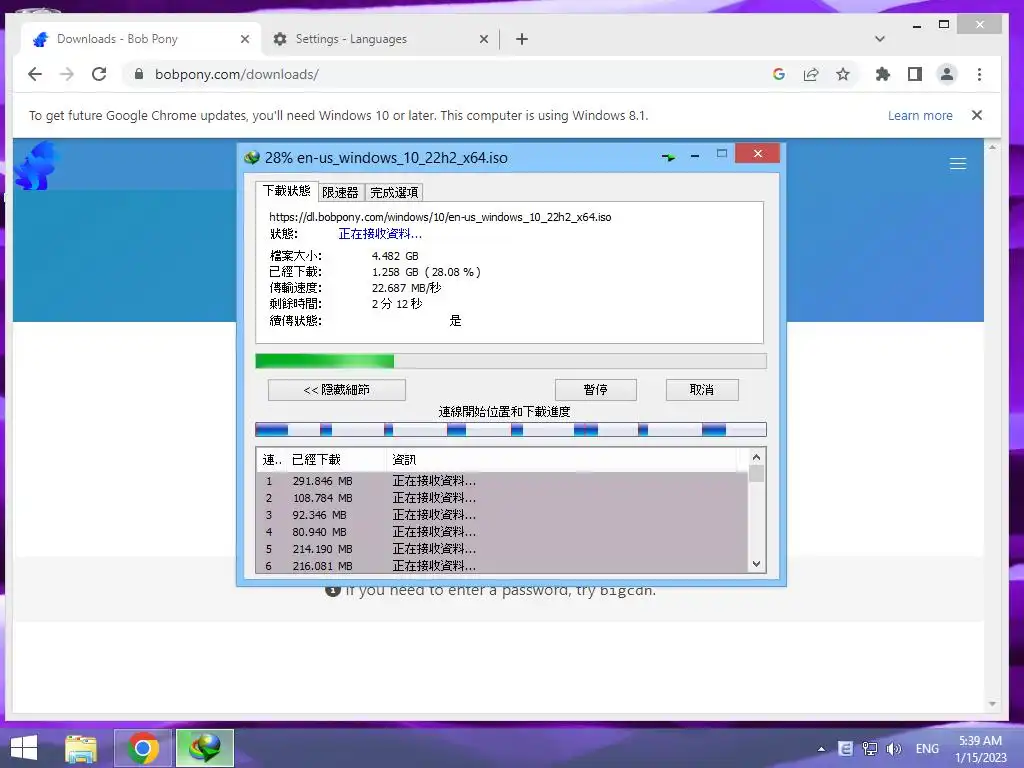Click the 4.482 GB file size value
Screen dimensions: 1024x768
point(395,256)
